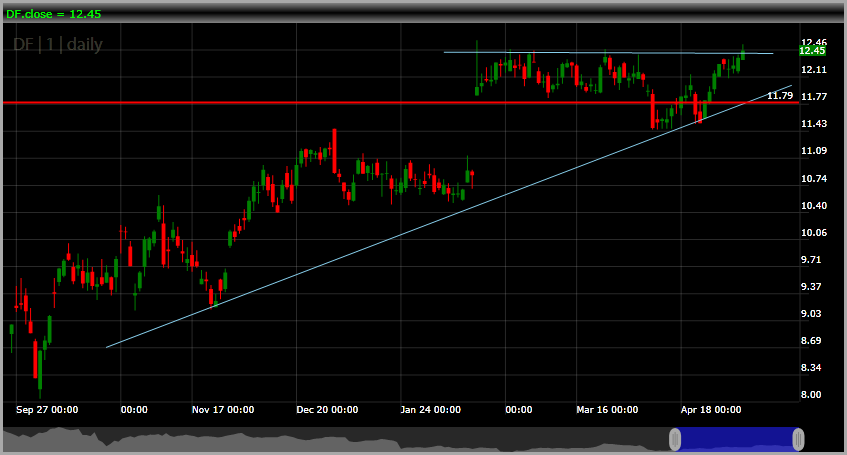Click the right handle of the range slider
The height and width of the screenshot is (455, 847).
[x=798, y=439]
